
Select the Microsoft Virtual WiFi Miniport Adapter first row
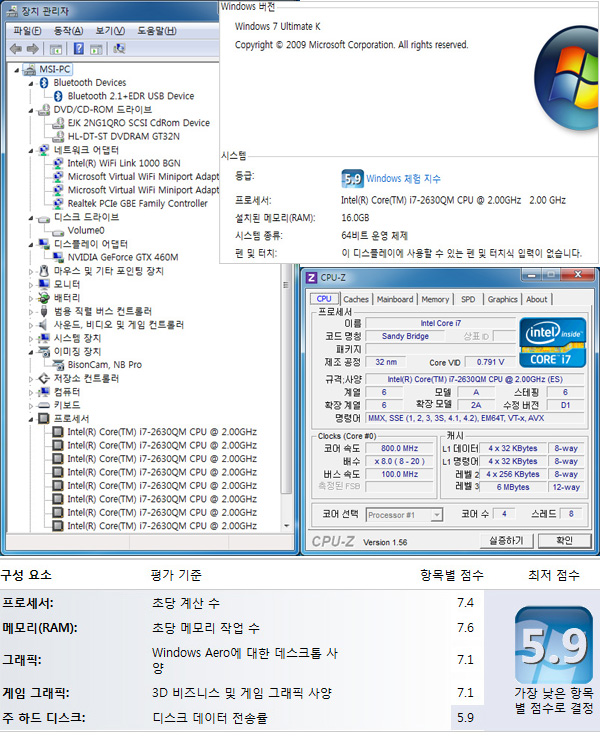(143, 176)
